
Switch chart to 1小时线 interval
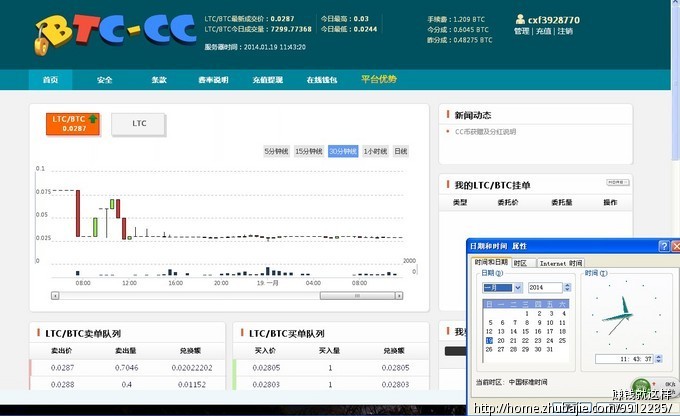[x=376, y=151]
